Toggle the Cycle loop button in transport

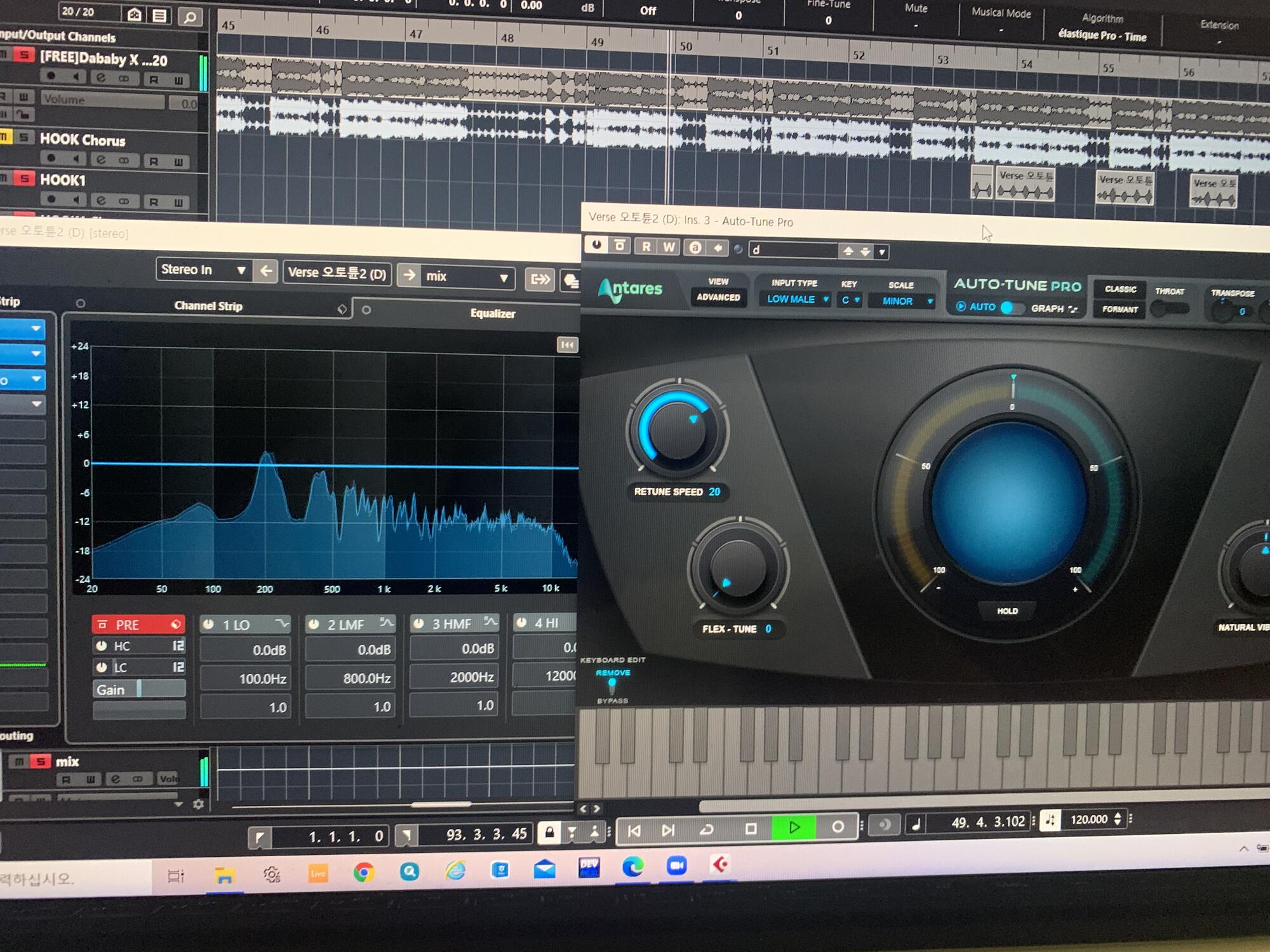707,829
